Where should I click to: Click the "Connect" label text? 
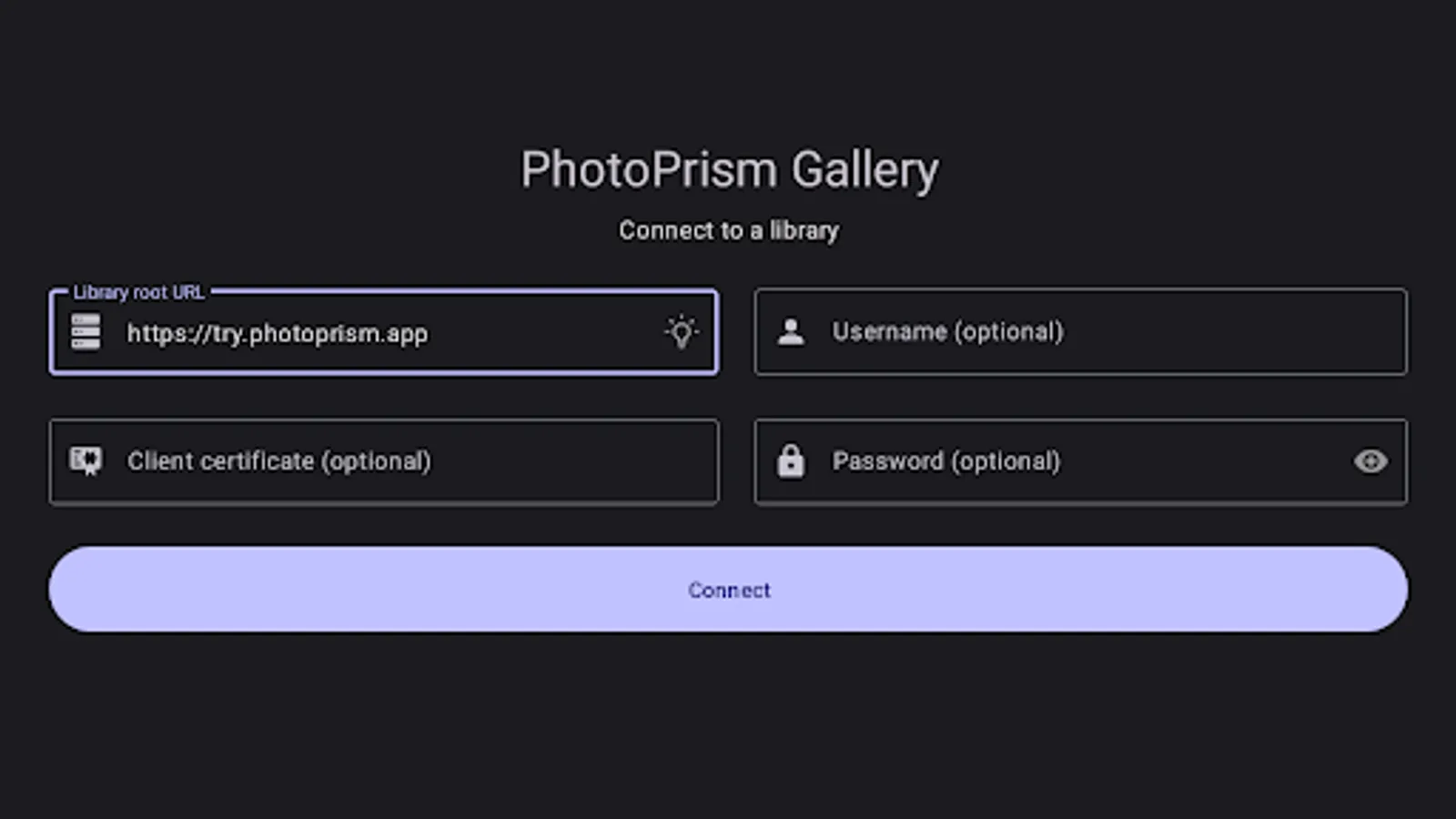[729, 591]
